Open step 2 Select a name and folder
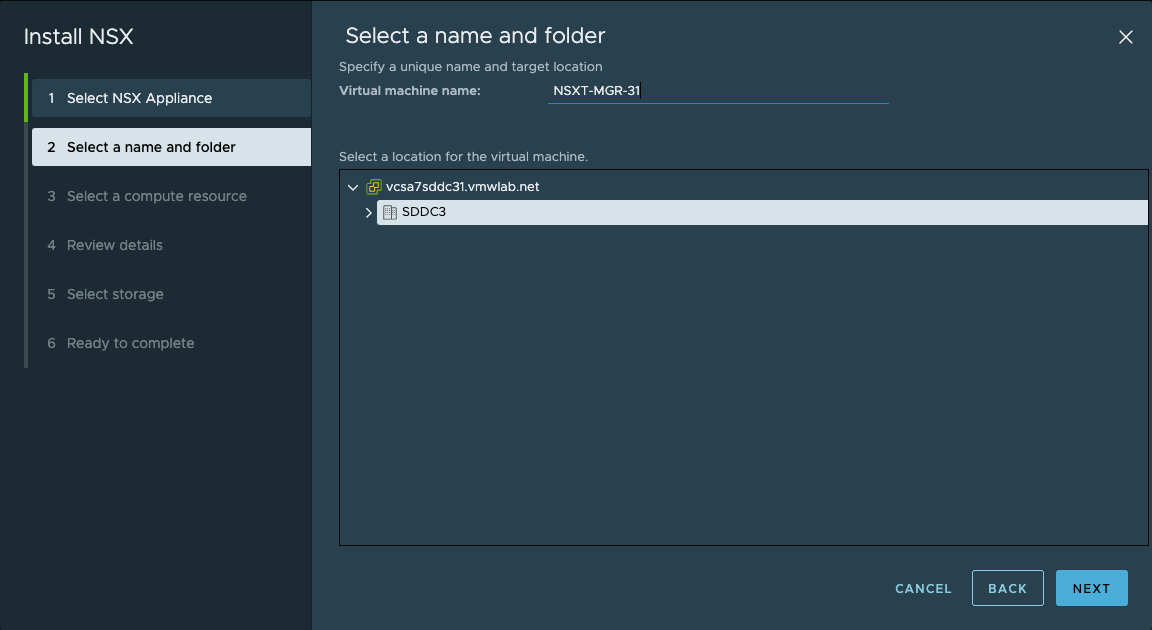This screenshot has width=1152, height=630. tap(171, 147)
